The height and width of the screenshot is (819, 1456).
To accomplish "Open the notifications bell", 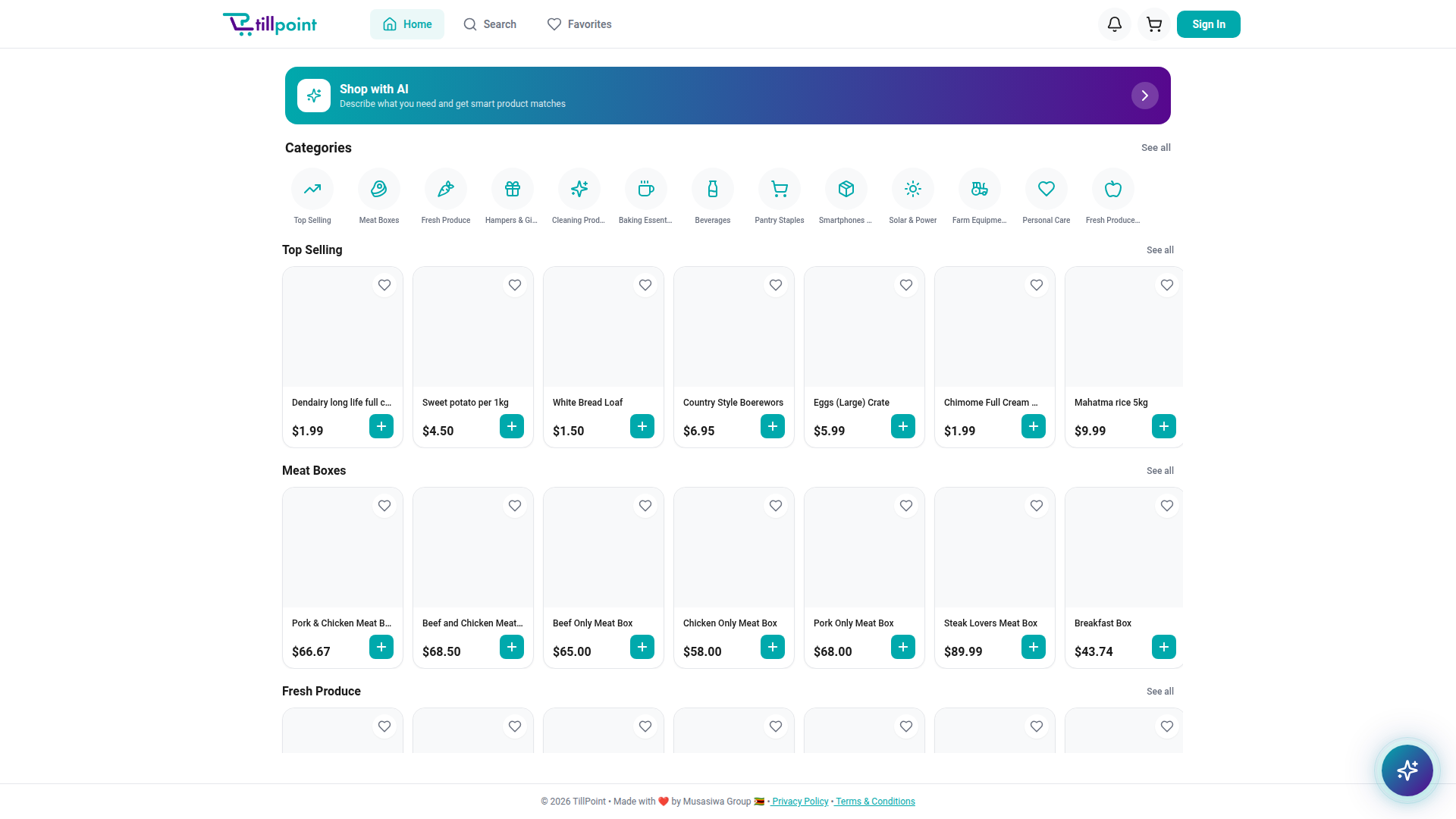I will 1115,24.
